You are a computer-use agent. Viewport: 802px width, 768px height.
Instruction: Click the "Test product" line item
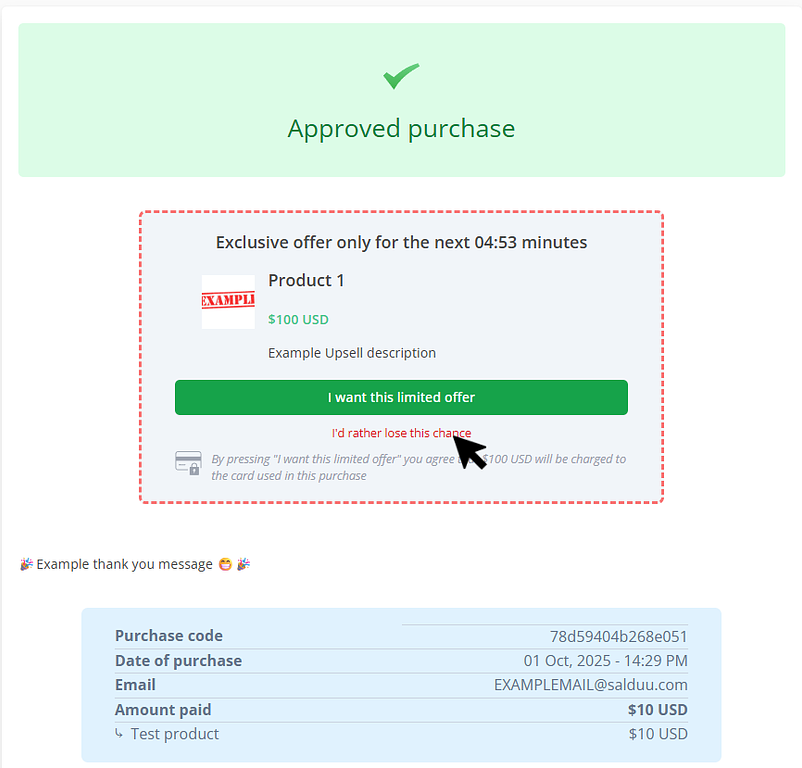pyautogui.click(x=175, y=734)
